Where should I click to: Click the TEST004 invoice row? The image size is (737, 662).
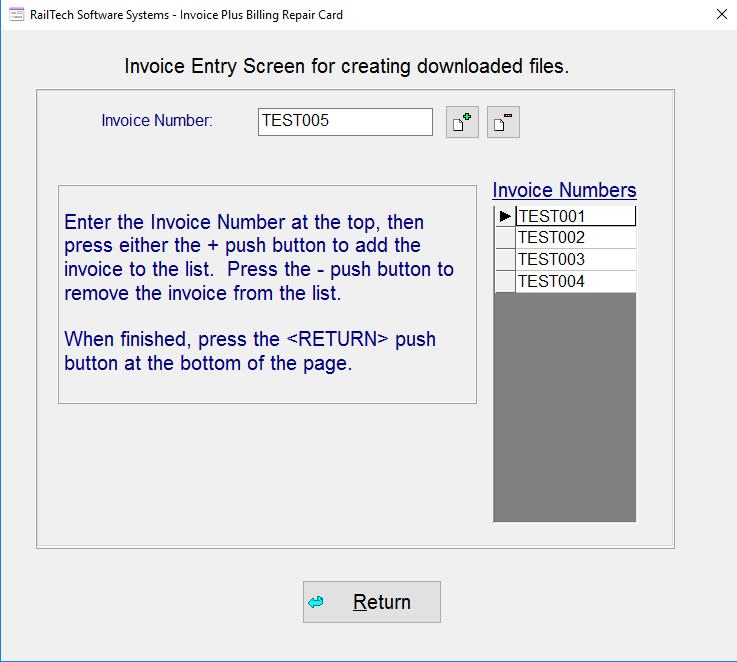(x=575, y=282)
